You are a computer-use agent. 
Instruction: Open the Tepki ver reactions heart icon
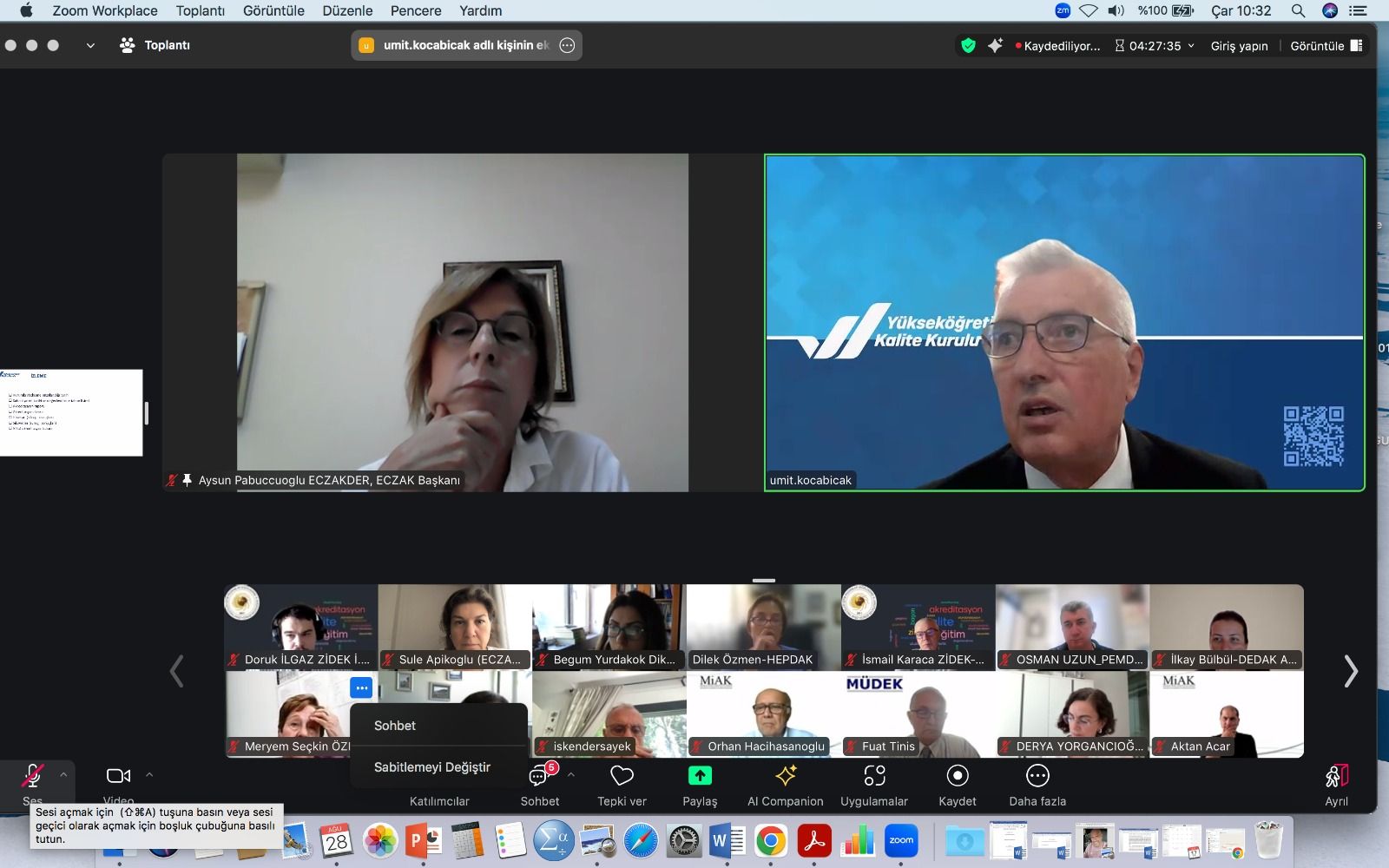click(622, 775)
